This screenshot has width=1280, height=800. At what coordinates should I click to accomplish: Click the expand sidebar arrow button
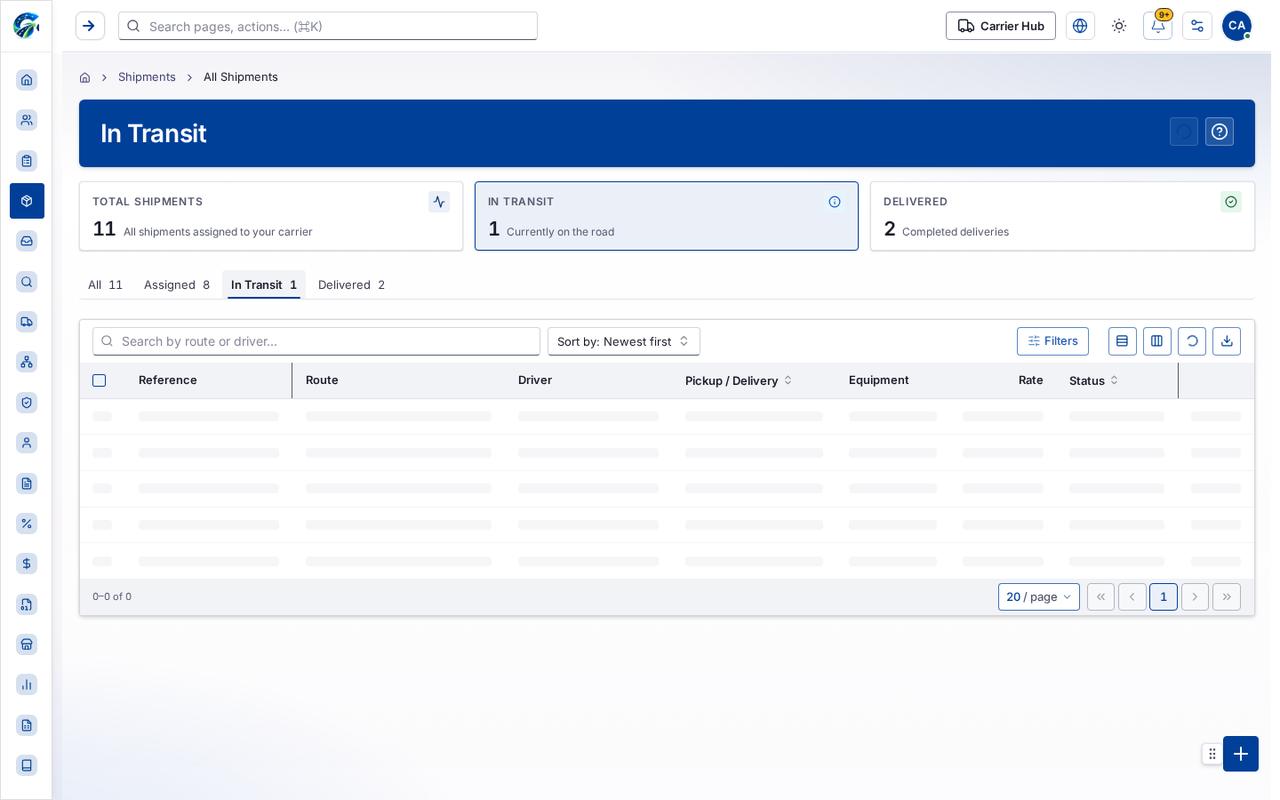90,26
